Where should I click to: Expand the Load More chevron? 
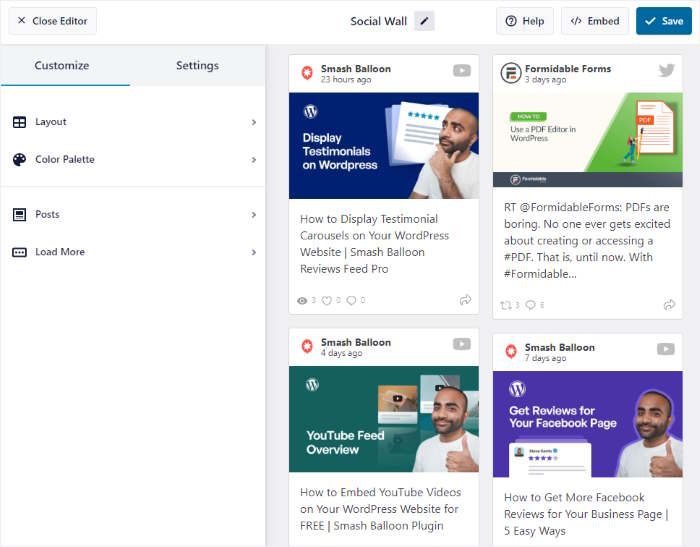click(x=254, y=252)
